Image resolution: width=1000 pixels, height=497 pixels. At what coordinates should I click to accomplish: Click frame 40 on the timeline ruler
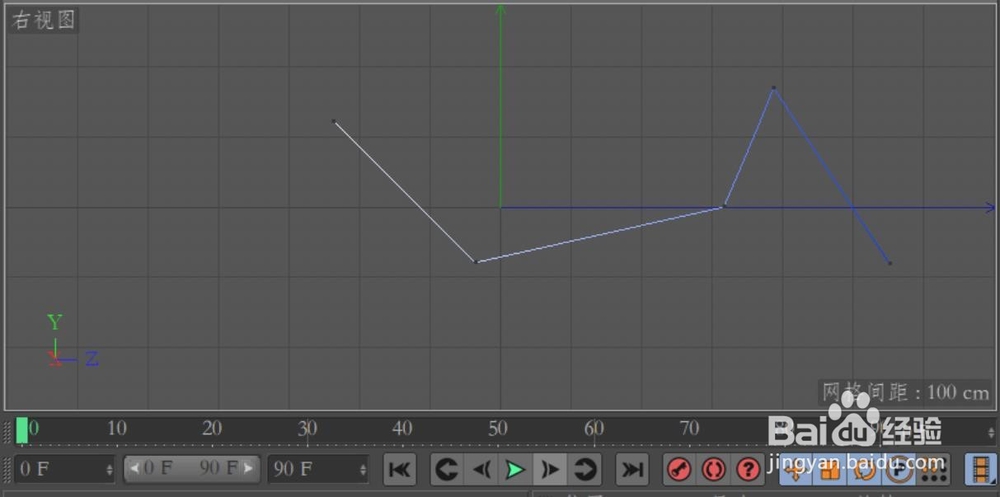click(402, 429)
